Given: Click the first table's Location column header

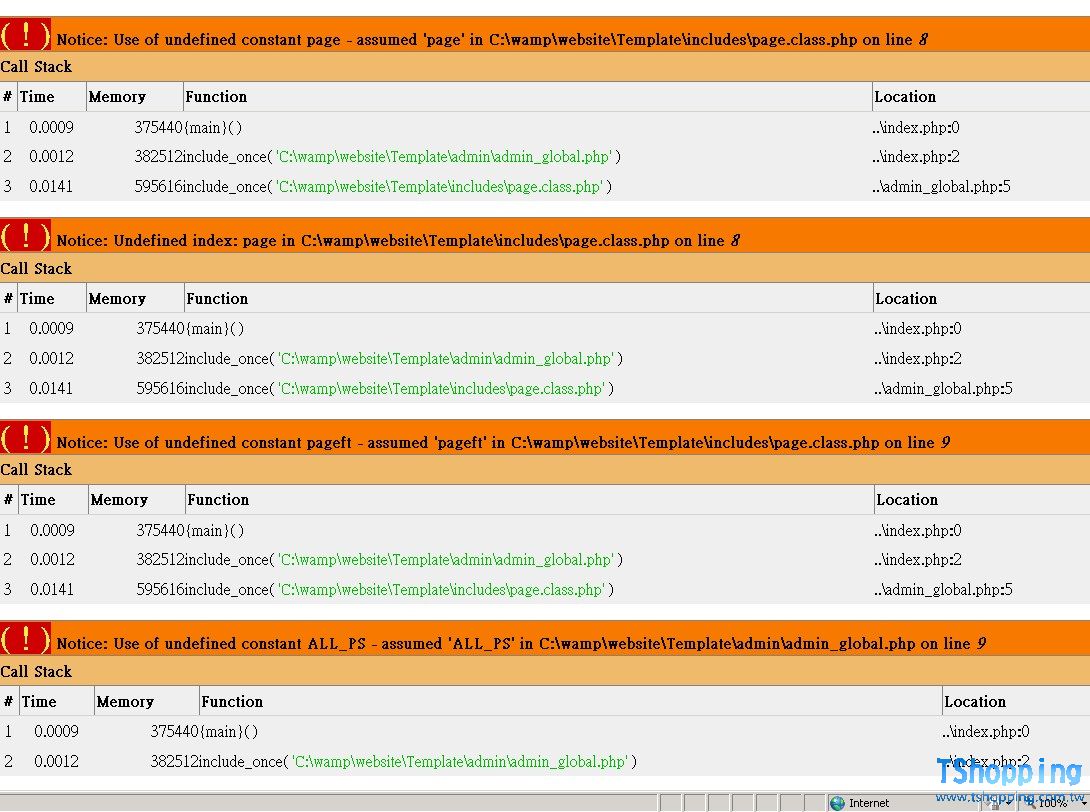Looking at the screenshot, I should [x=905, y=97].
